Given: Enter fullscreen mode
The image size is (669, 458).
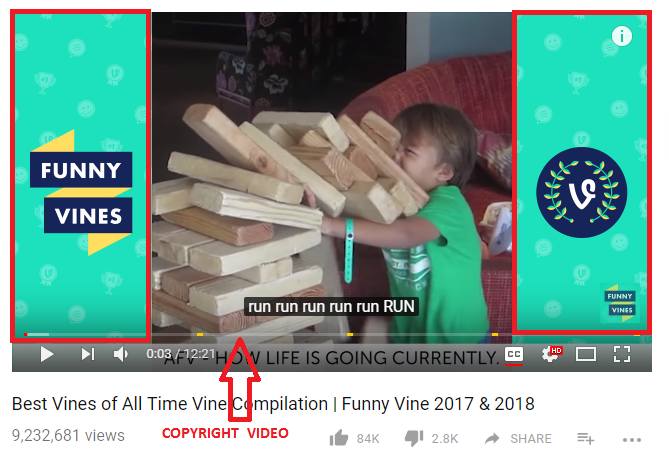Looking at the screenshot, I should [622, 354].
